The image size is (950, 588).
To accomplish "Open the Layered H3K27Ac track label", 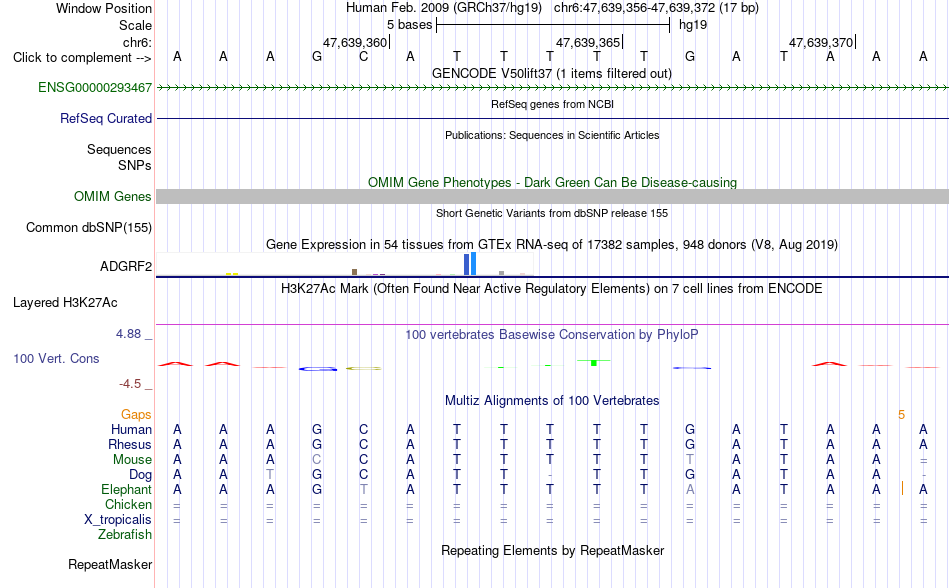I will (65, 303).
